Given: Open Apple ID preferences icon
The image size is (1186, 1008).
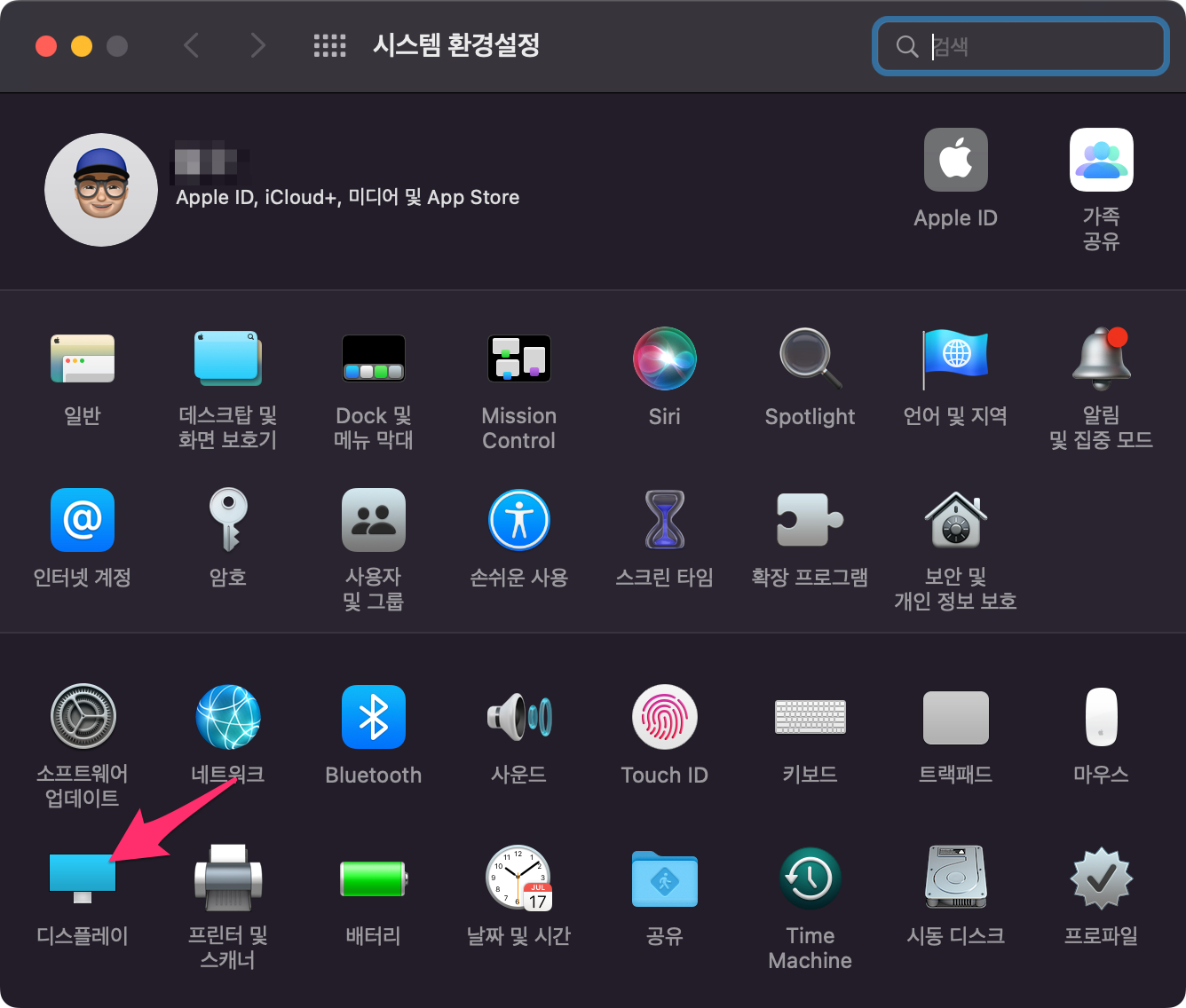Looking at the screenshot, I should (x=956, y=160).
